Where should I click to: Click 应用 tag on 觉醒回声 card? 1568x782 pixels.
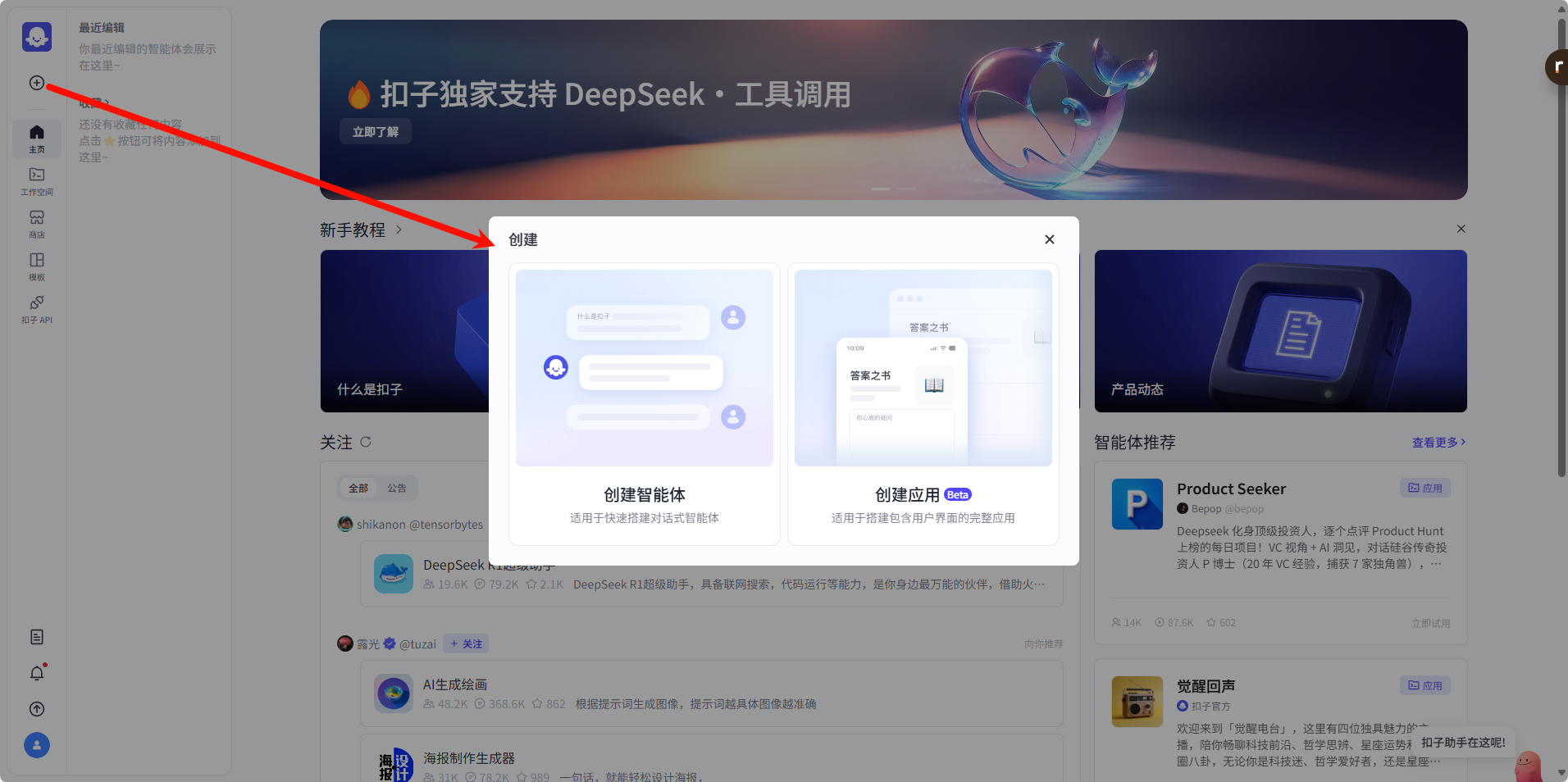(1425, 685)
